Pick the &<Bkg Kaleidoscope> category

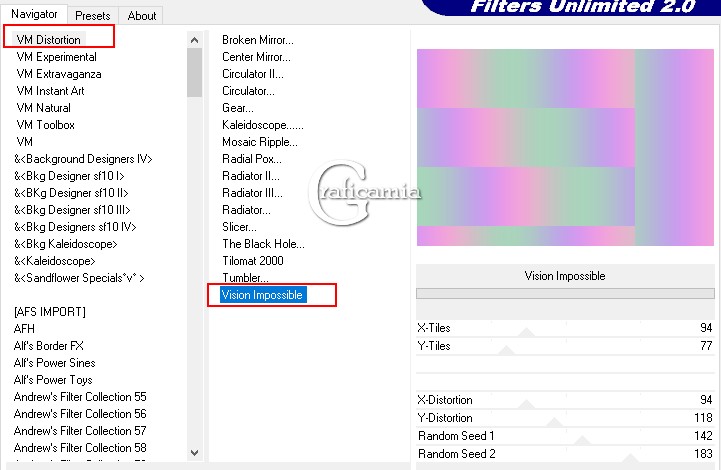(x=65, y=244)
